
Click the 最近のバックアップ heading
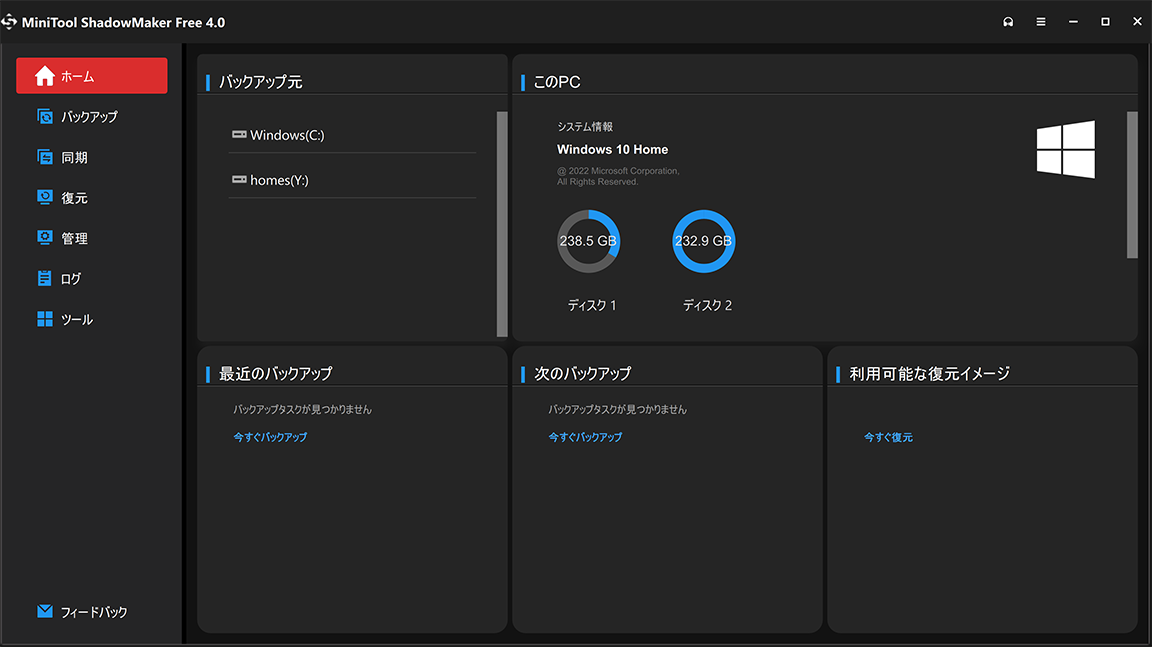(x=276, y=374)
